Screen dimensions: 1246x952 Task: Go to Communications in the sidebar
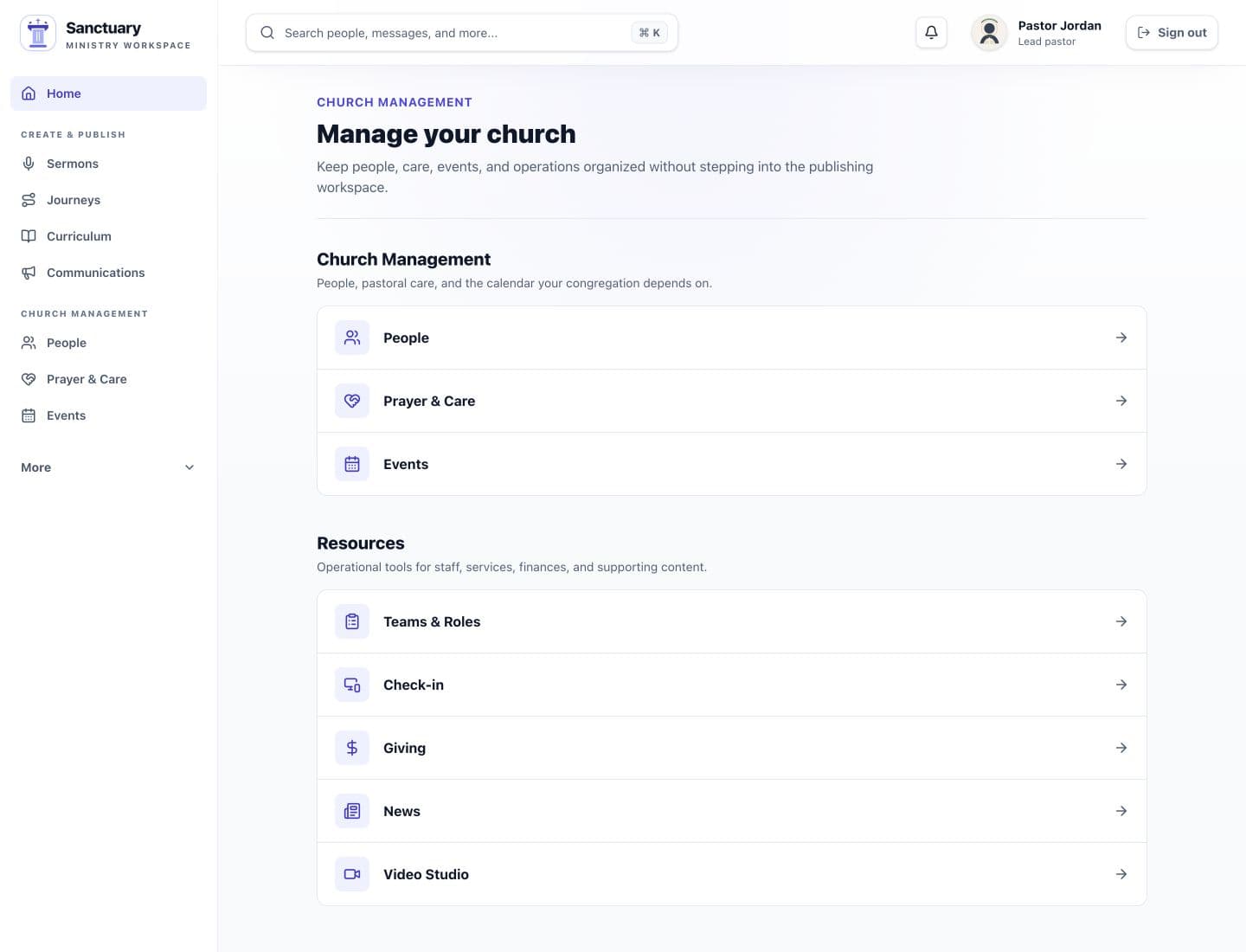[x=108, y=273]
